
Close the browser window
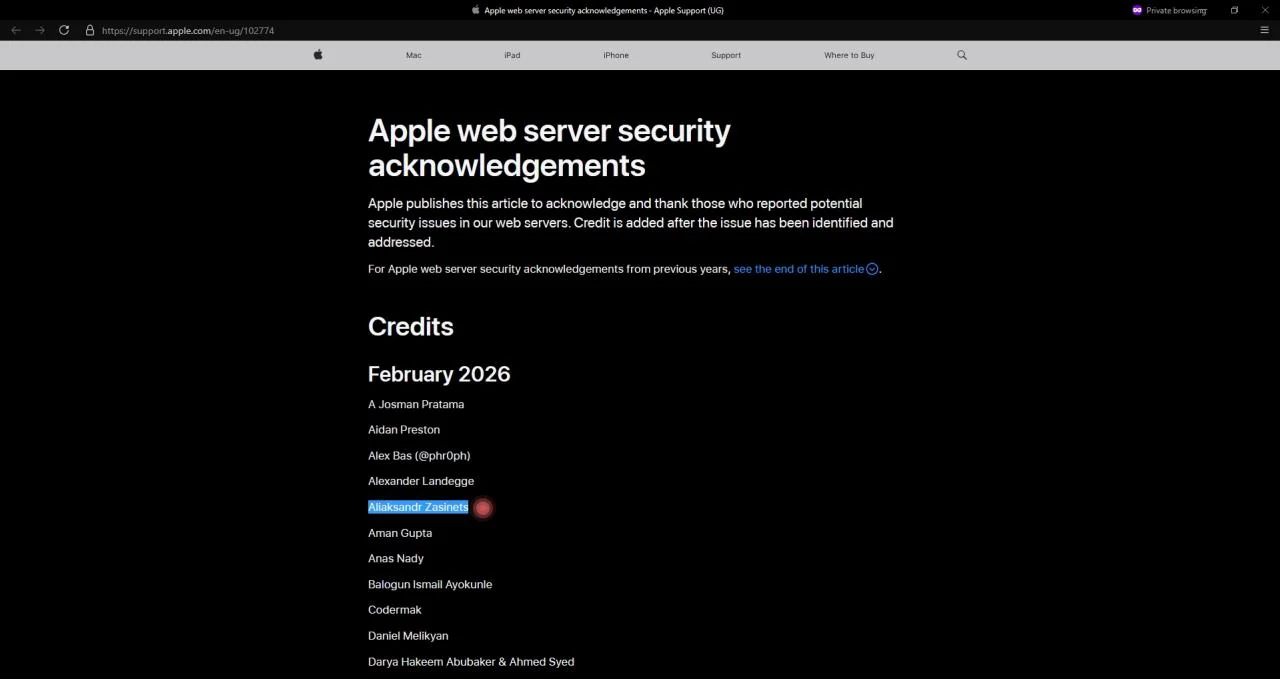click(1264, 10)
